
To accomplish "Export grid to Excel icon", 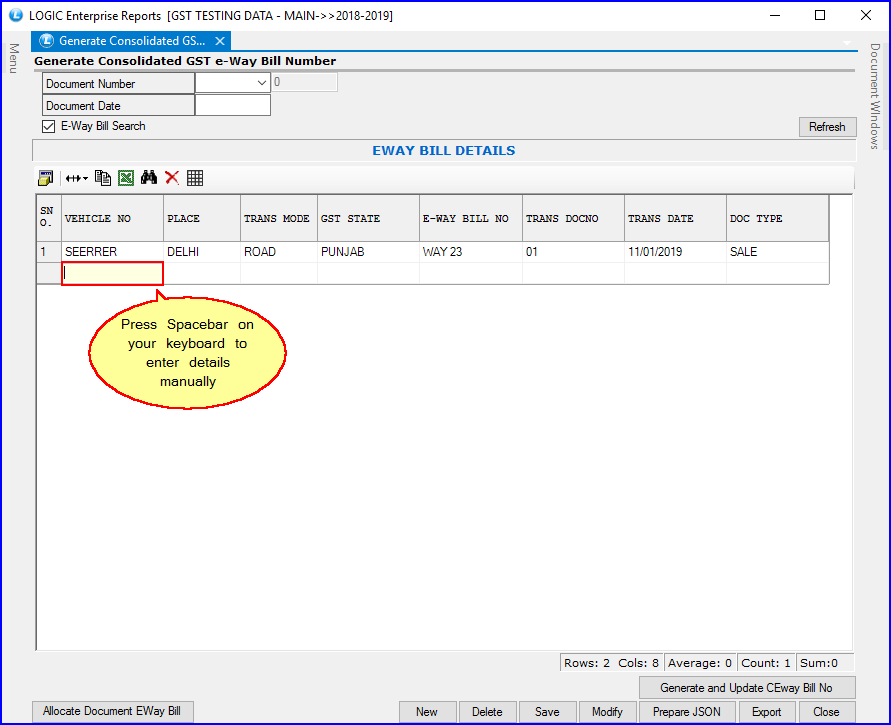I will pos(126,178).
